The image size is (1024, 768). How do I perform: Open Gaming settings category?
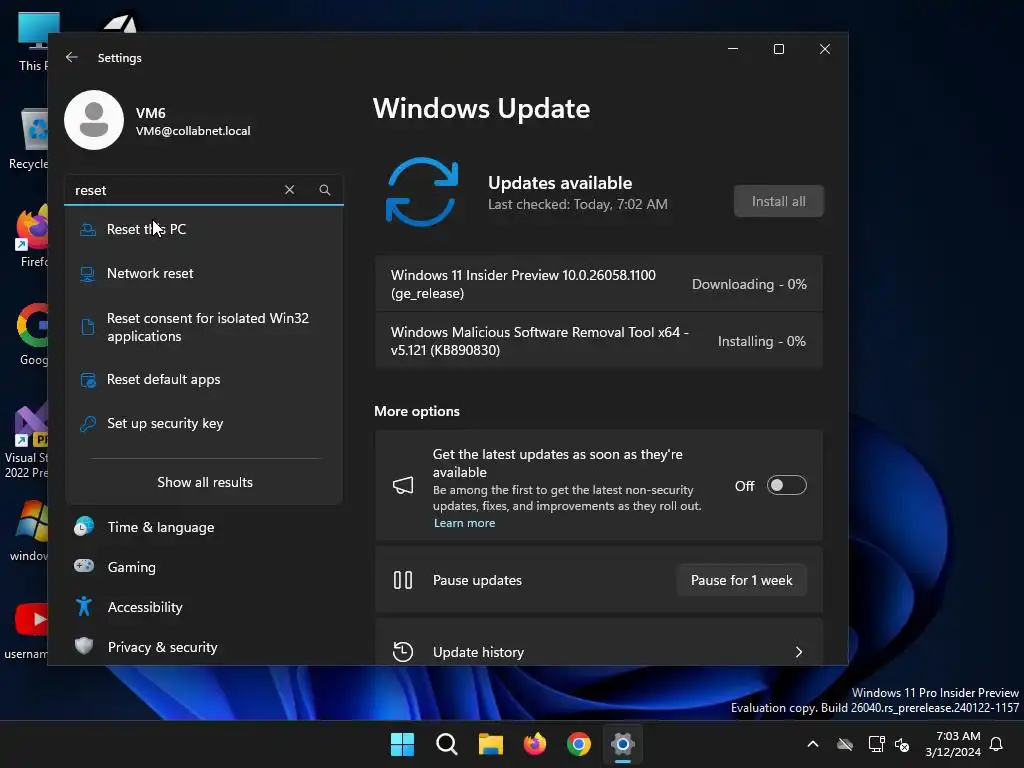click(x=204, y=566)
